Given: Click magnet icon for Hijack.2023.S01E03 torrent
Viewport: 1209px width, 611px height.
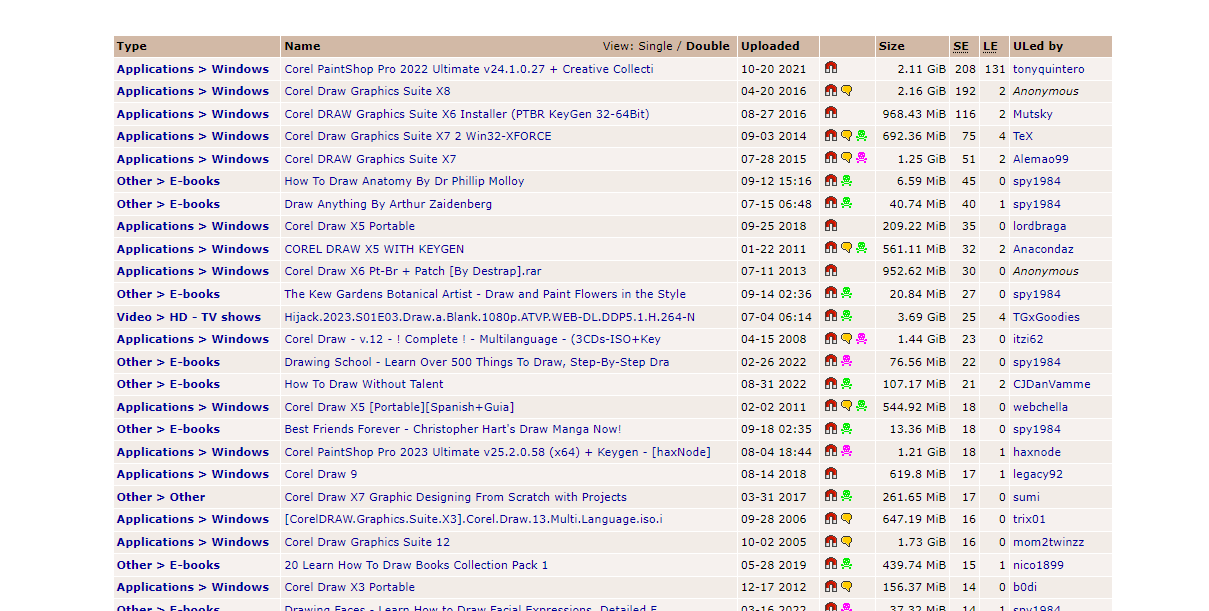Looking at the screenshot, I should coord(830,316).
